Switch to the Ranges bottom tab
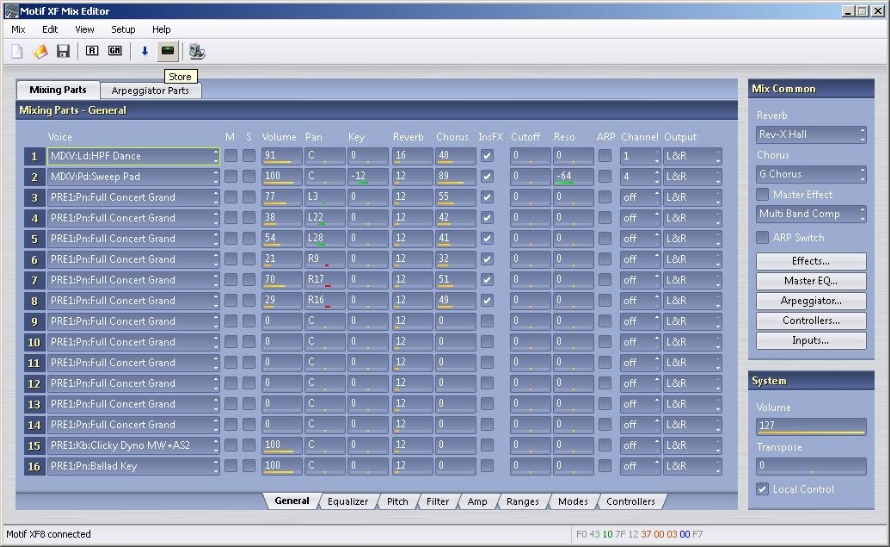The image size is (890, 547). (x=523, y=502)
